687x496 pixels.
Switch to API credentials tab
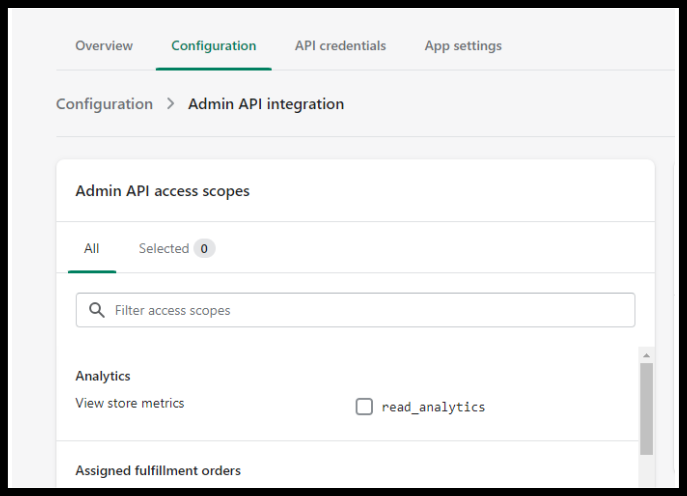tap(340, 46)
